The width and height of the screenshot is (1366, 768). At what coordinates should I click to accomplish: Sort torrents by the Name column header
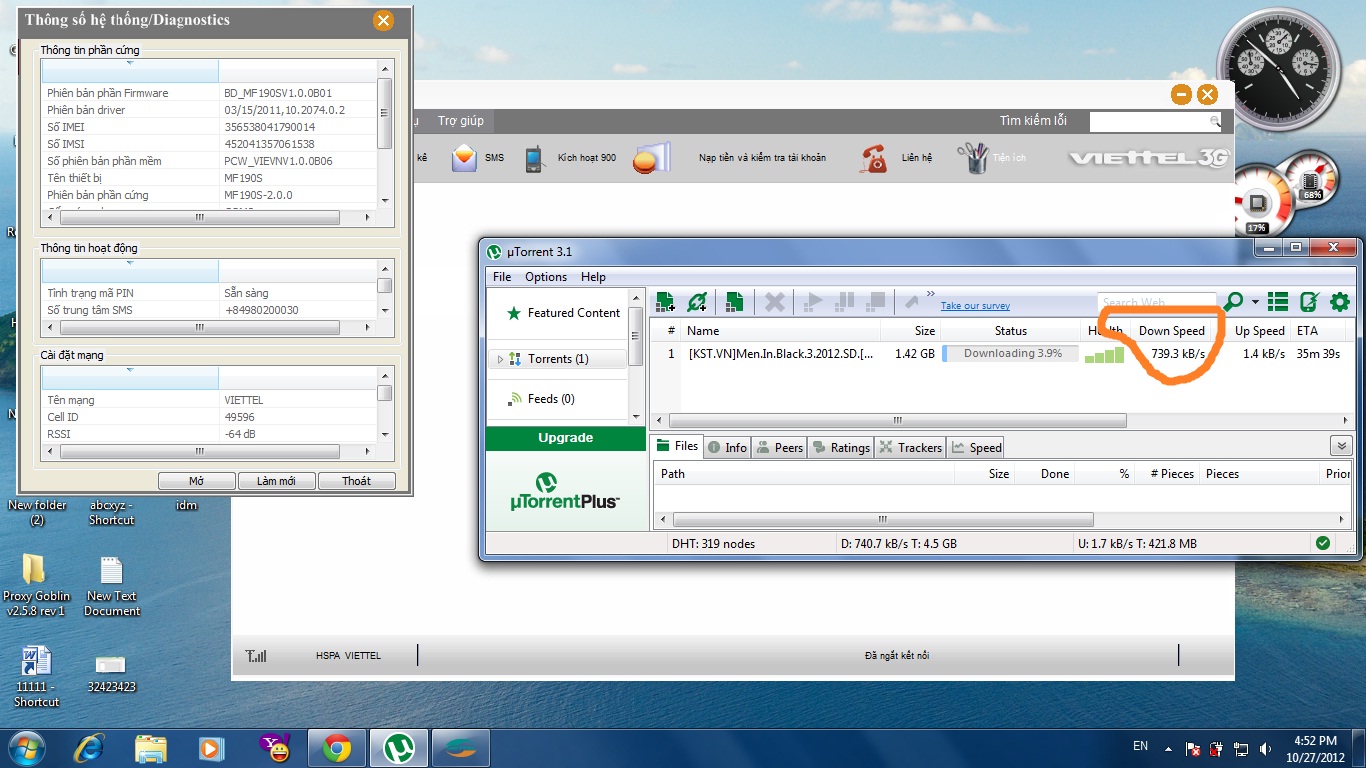(x=782, y=331)
